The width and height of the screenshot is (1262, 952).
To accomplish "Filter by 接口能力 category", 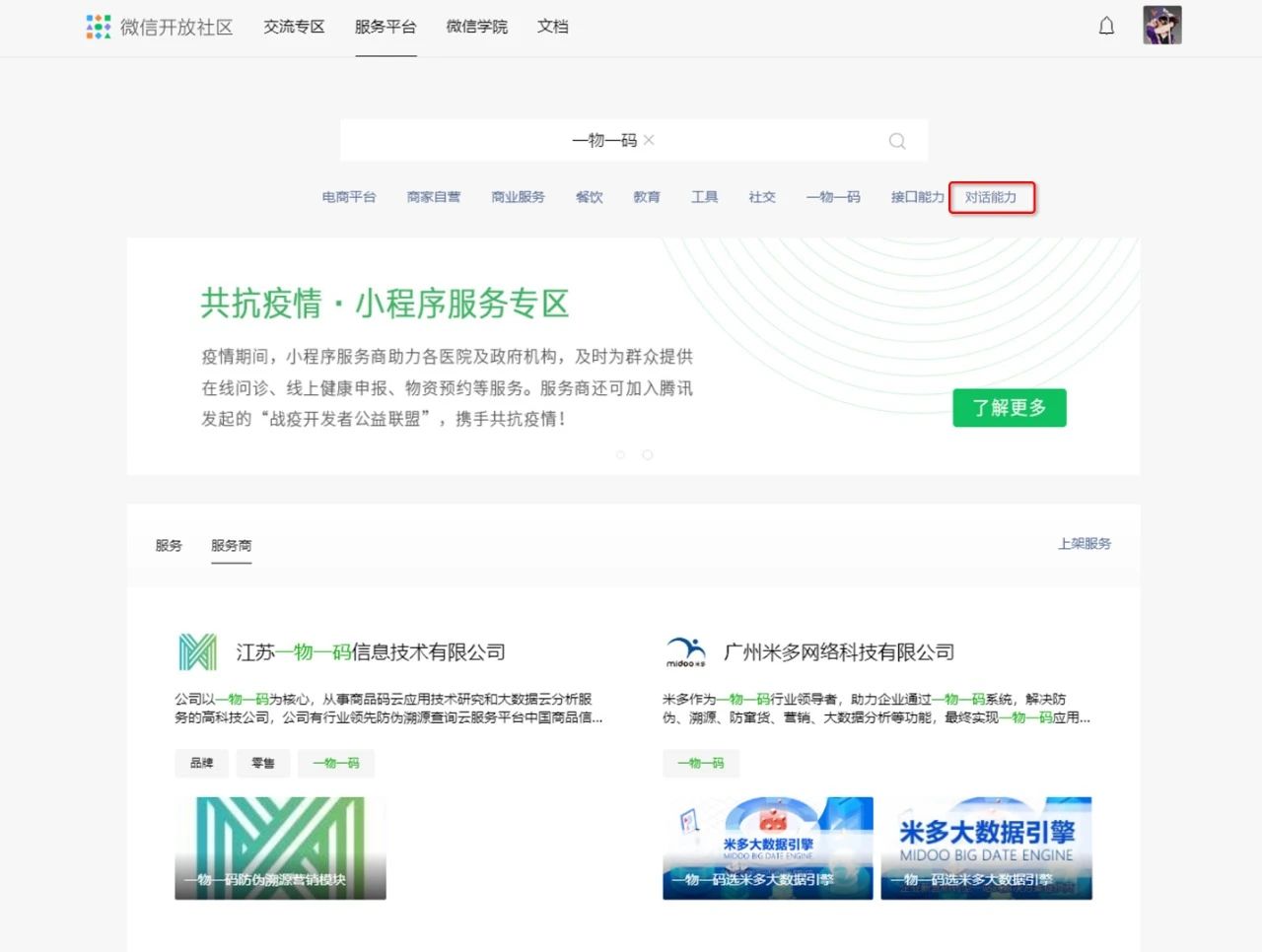I will pos(918,197).
